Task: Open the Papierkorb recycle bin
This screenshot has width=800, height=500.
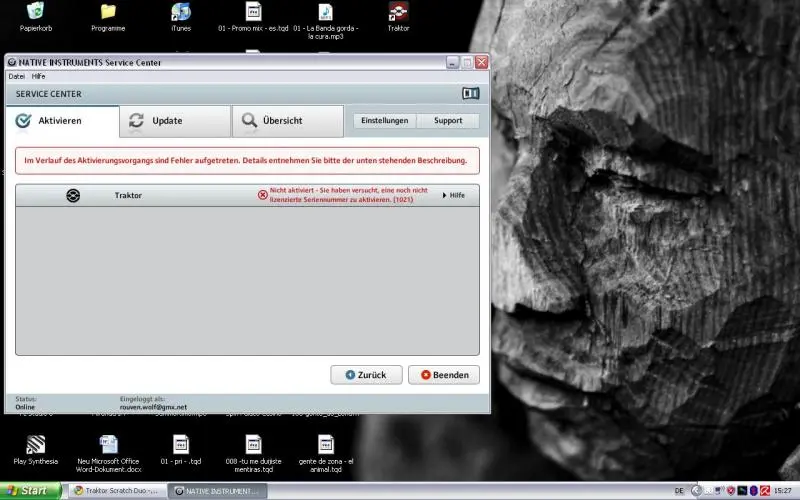Action: pyautogui.click(x=36, y=12)
